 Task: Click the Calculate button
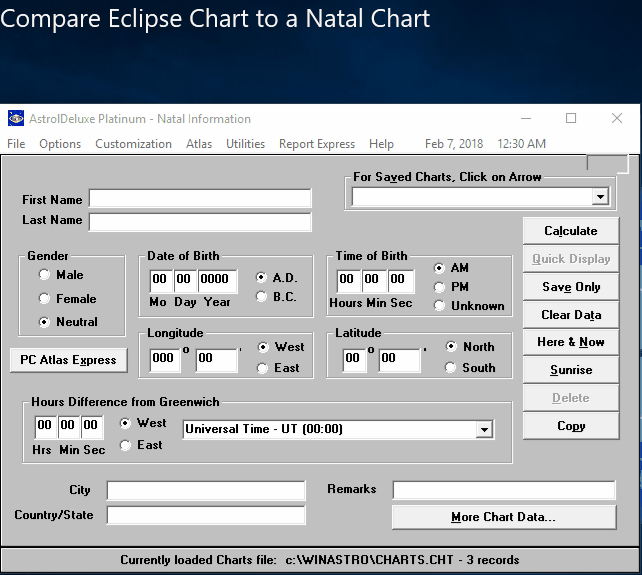point(571,231)
